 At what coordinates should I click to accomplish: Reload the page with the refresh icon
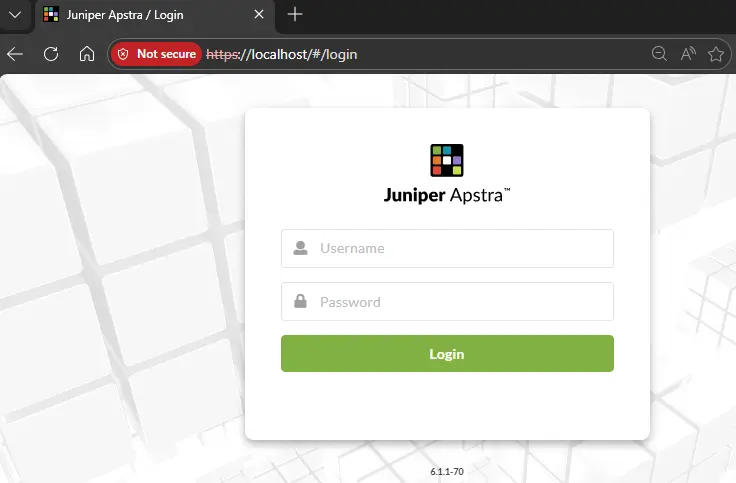point(51,54)
